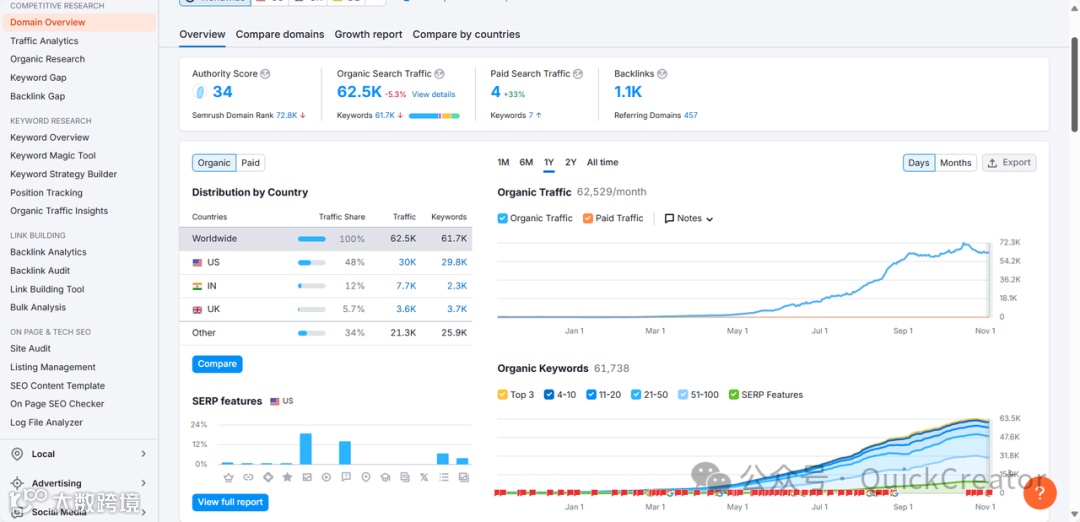Image resolution: width=1080 pixels, height=522 pixels.
Task: Open the Notes dropdown
Action: pos(689,218)
